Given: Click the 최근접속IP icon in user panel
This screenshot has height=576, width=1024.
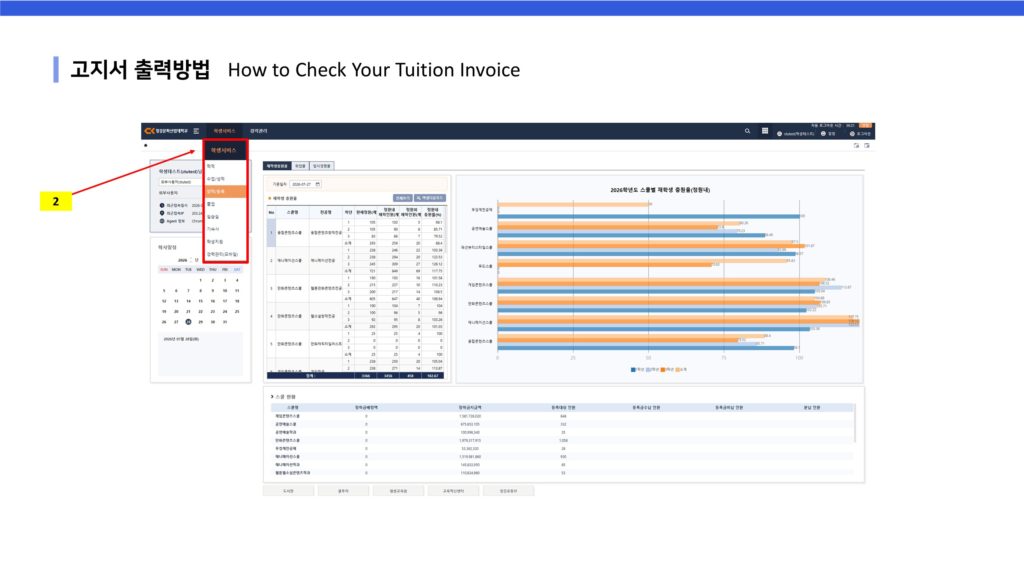Looking at the screenshot, I should (162, 213).
